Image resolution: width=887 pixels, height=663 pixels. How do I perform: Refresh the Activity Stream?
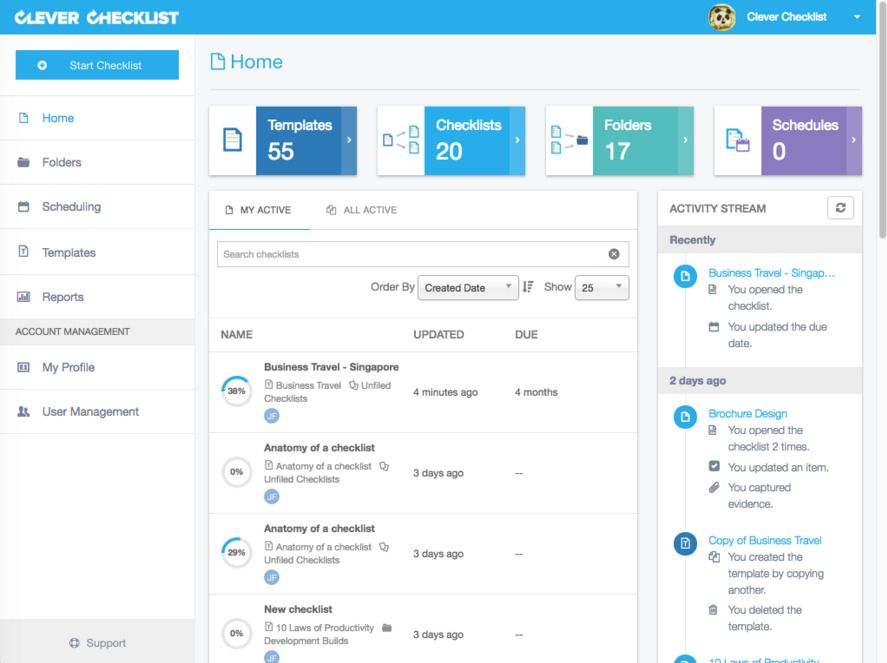840,208
